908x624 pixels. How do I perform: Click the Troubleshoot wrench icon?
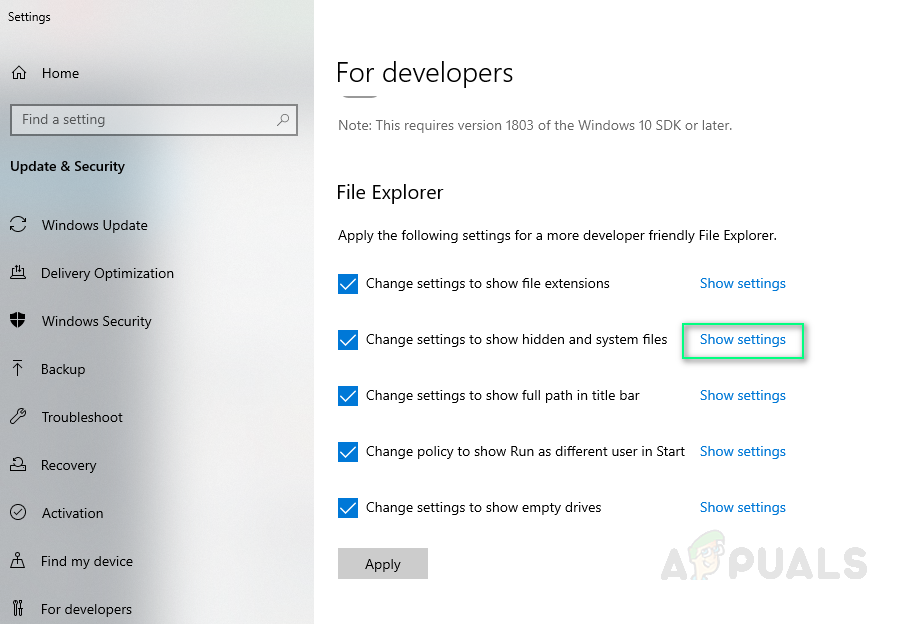[19, 417]
